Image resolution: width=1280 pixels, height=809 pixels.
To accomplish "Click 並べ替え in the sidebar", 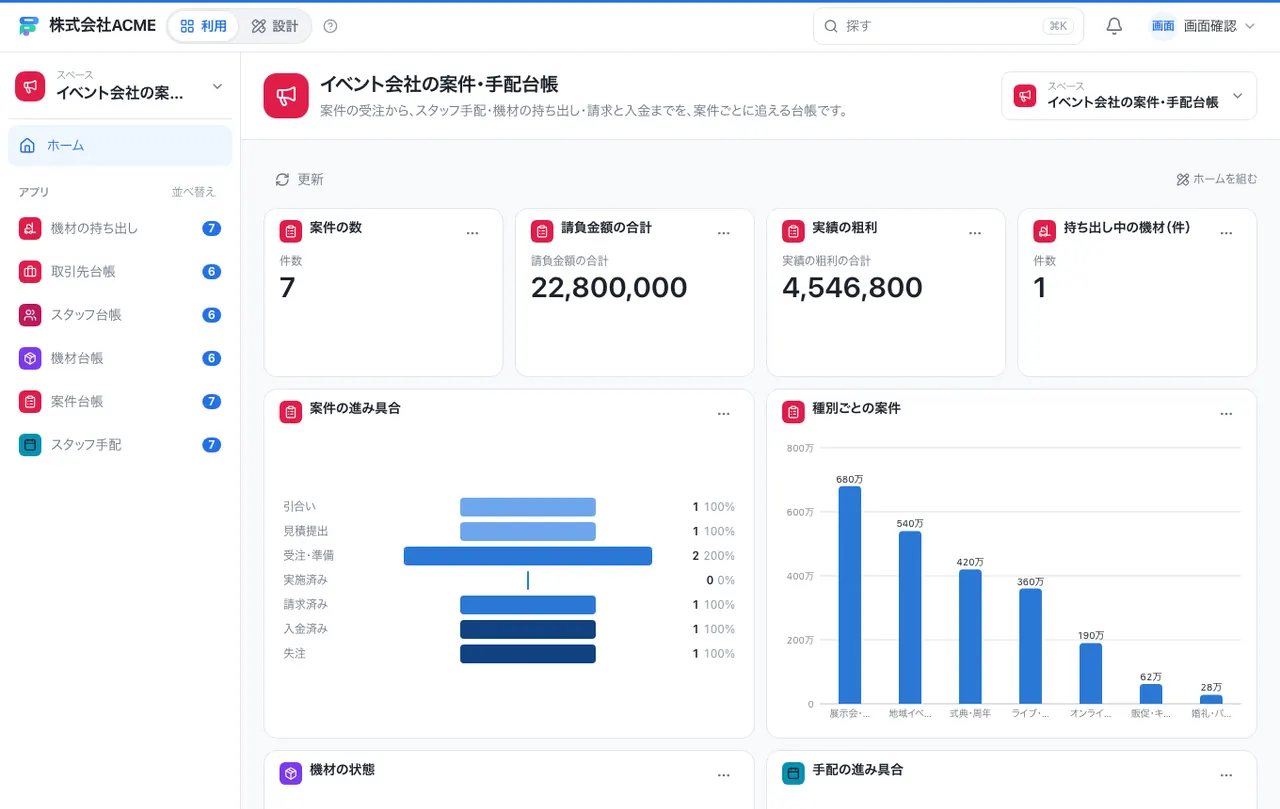I will point(193,192).
